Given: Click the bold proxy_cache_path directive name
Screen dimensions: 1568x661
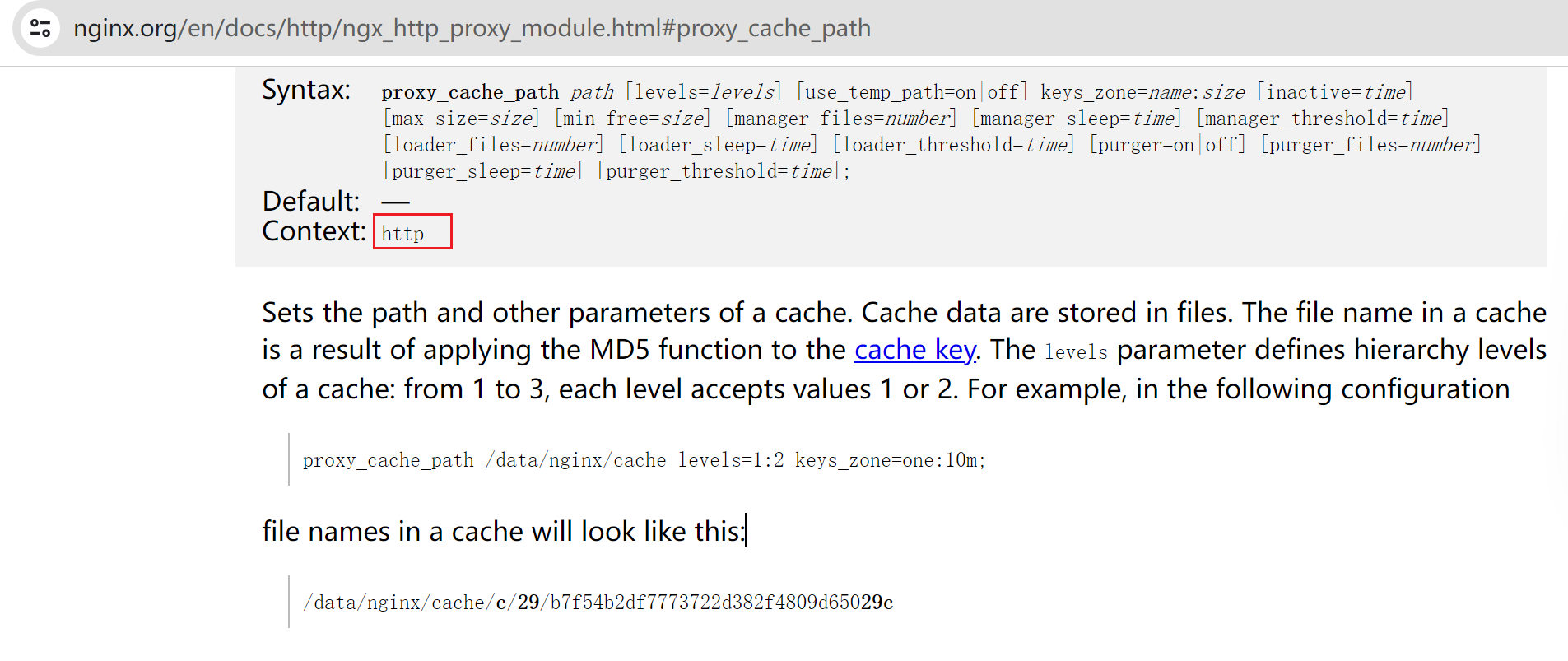Looking at the screenshot, I should click(x=470, y=92).
